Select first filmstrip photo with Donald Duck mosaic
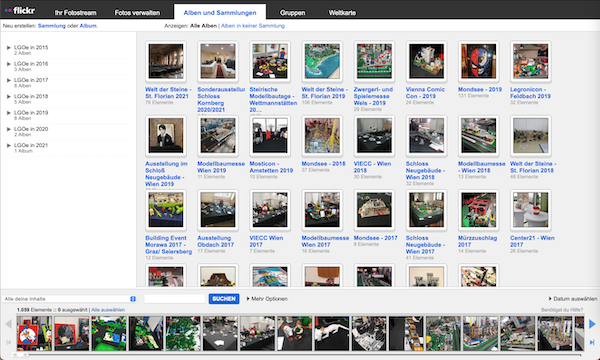600x360 pixels. point(34,333)
